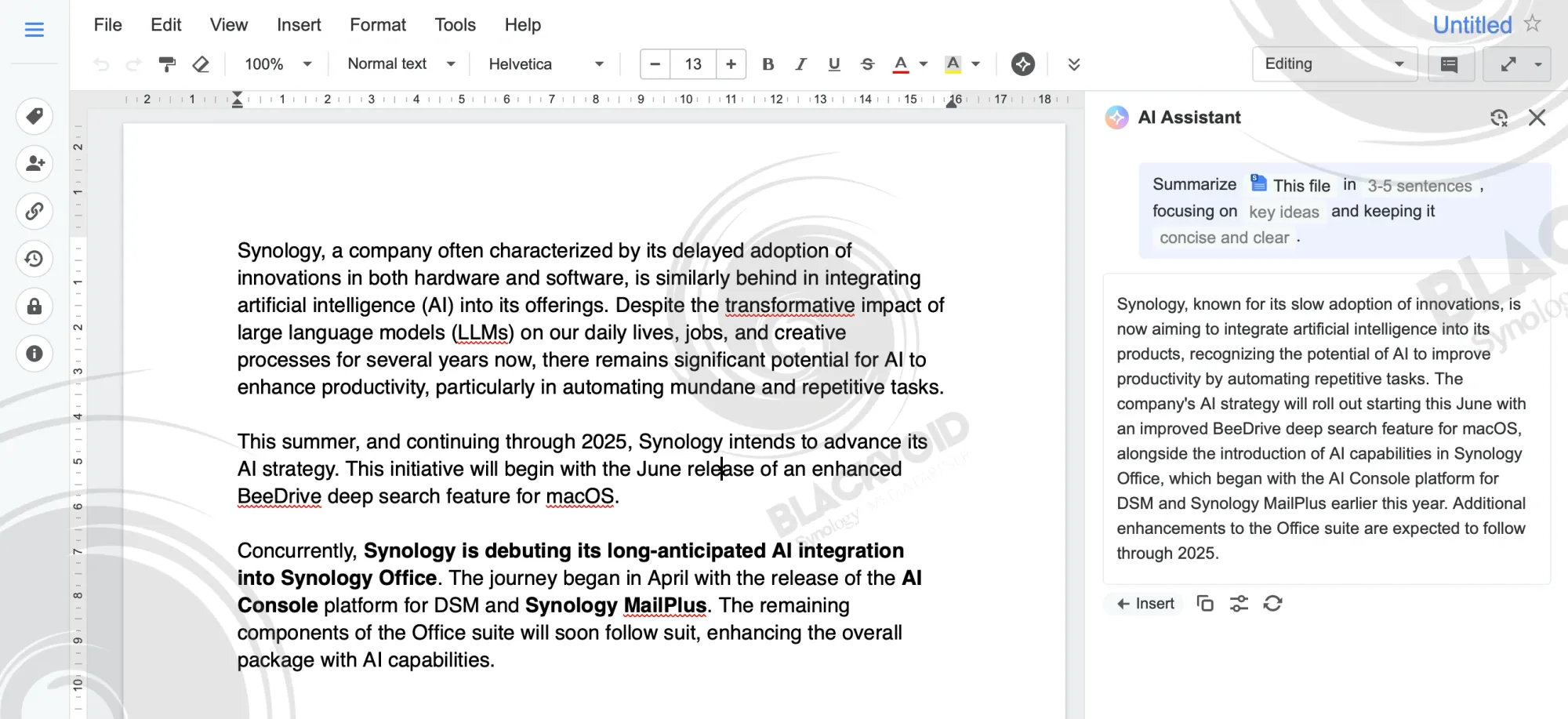Click the Insert button under AI summary

1145,604
